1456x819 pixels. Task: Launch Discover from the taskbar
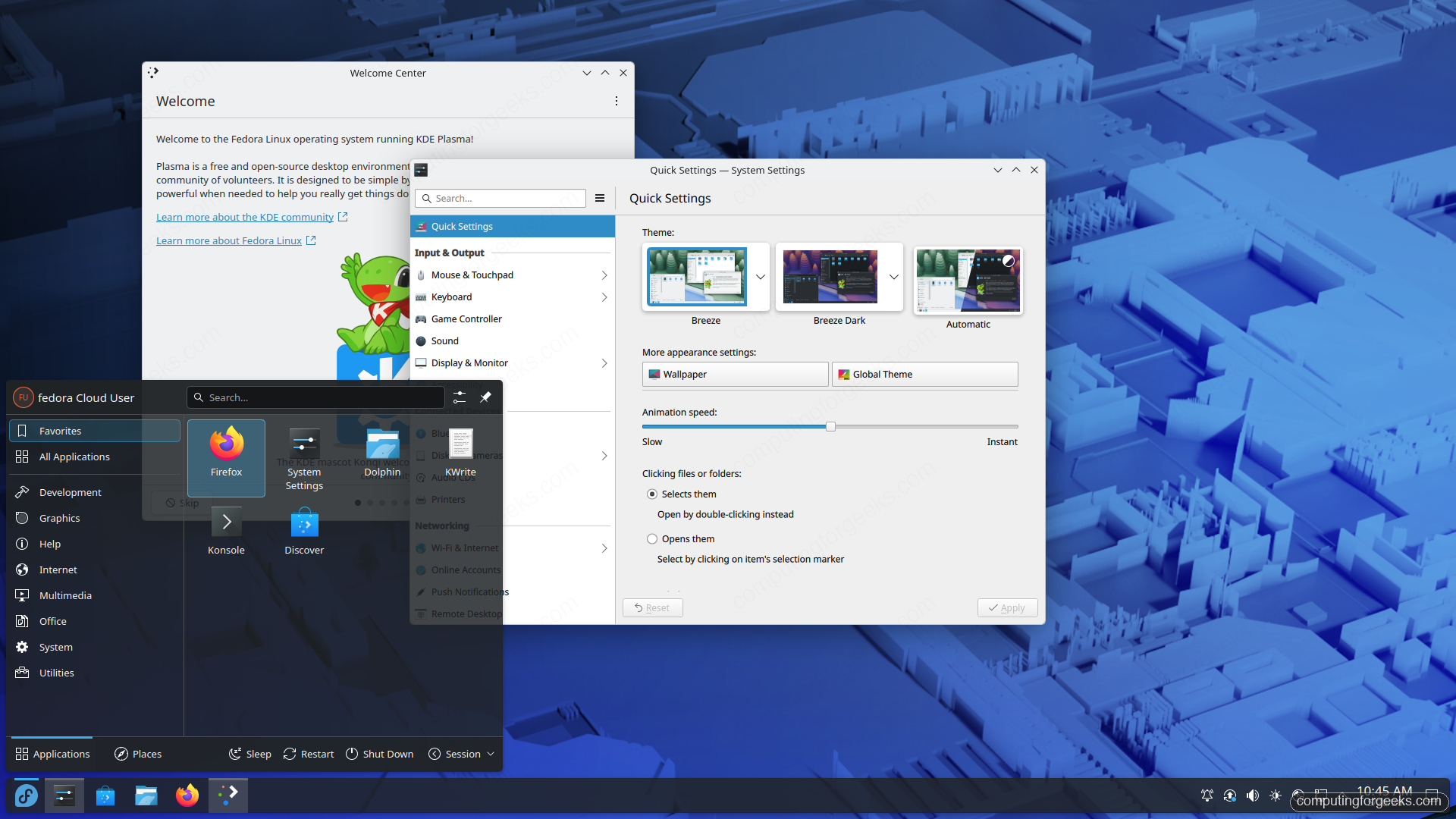click(x=105, y=795)
